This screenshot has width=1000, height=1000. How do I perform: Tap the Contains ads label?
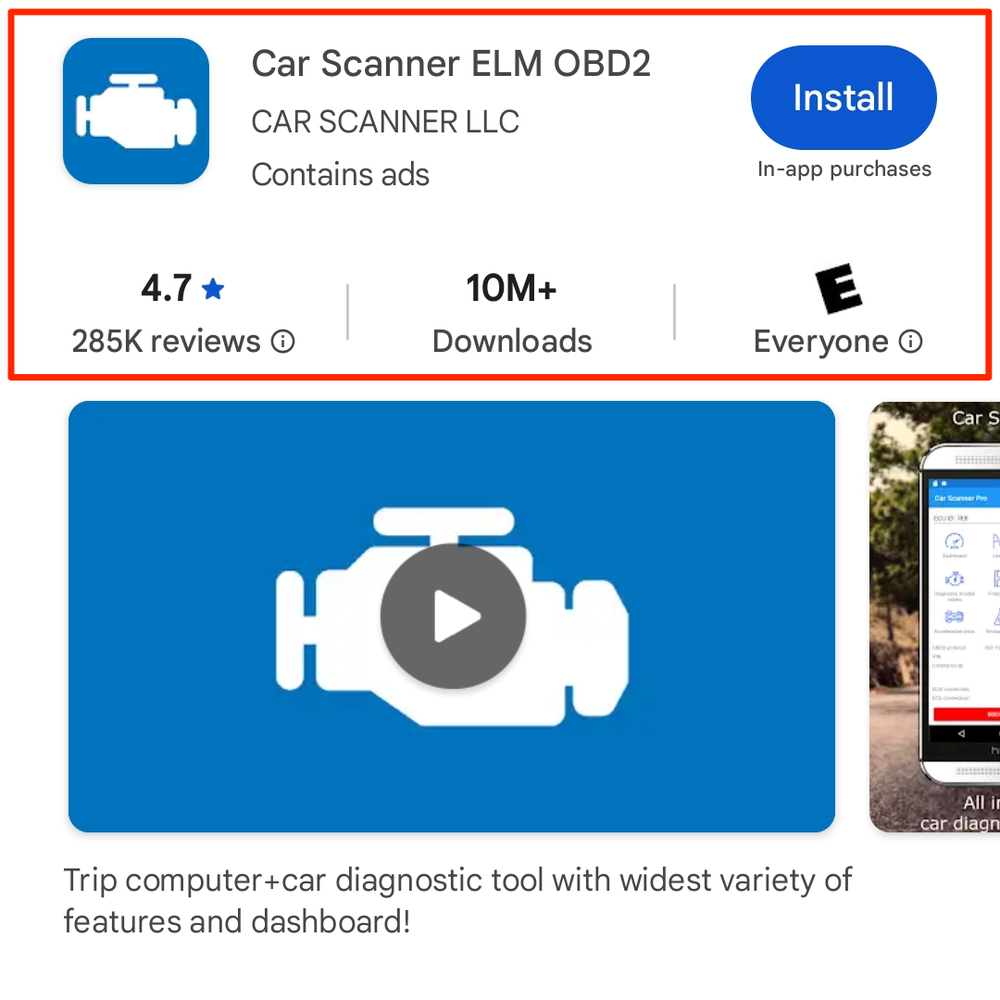341,175
